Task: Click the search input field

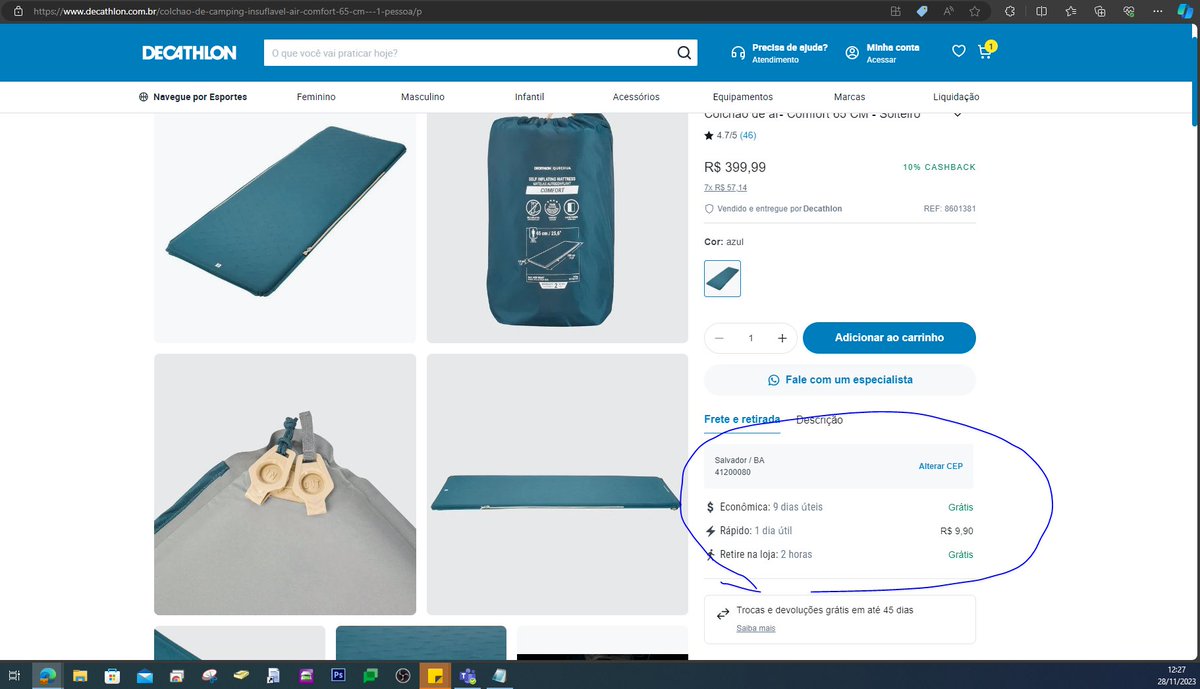Action: coord(470,53)
